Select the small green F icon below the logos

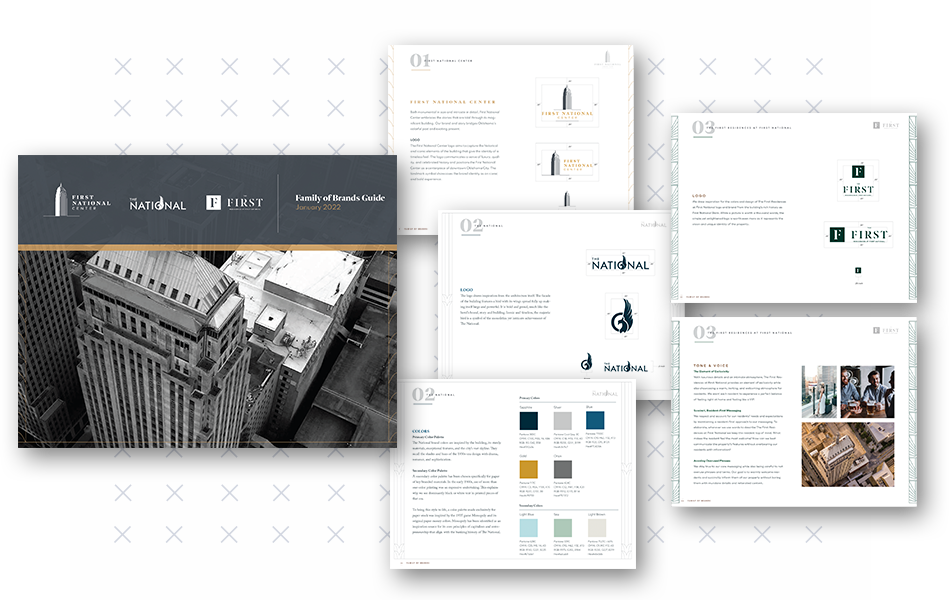[x=858, y=270]
